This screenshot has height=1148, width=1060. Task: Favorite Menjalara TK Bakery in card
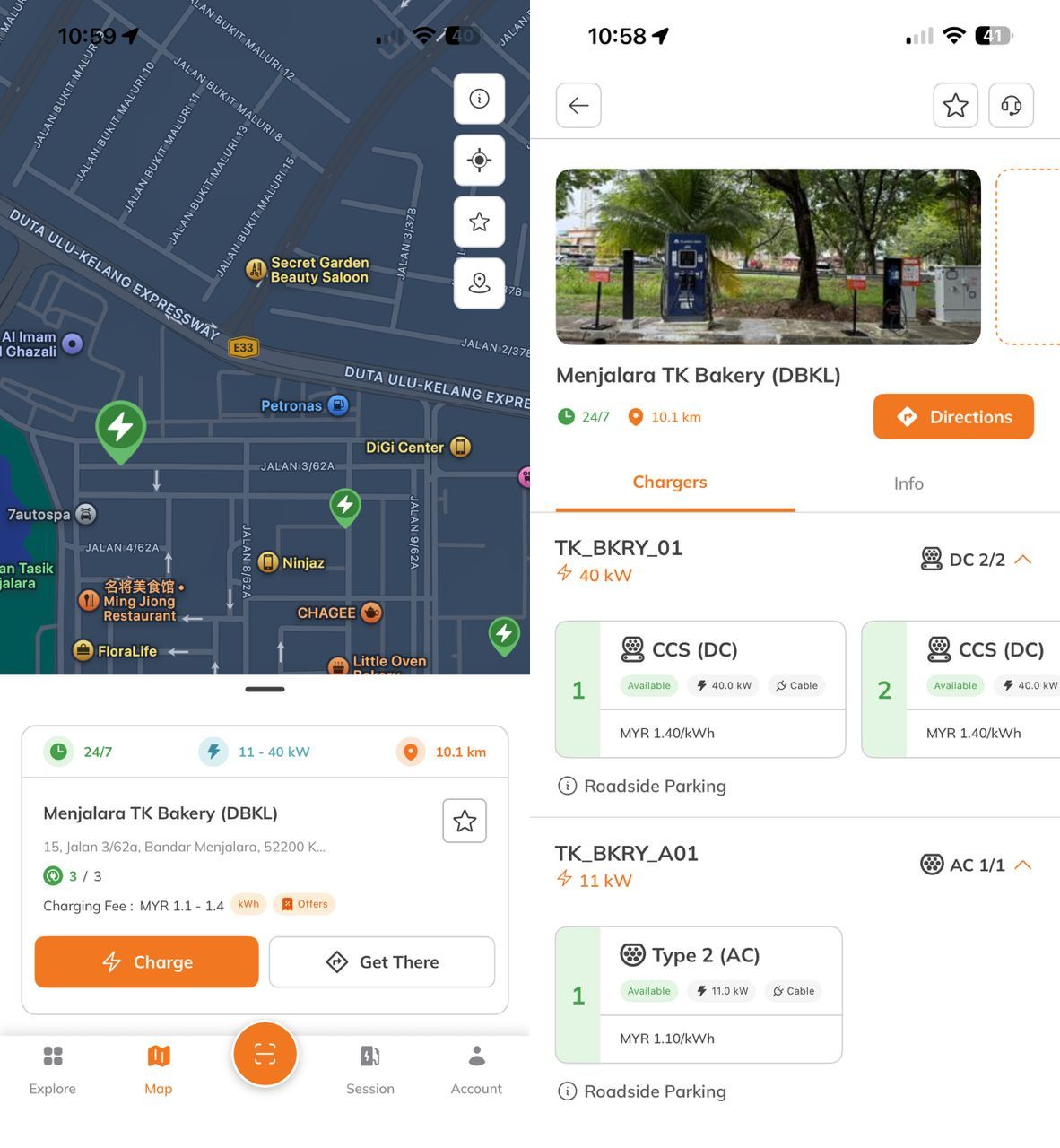465,821
